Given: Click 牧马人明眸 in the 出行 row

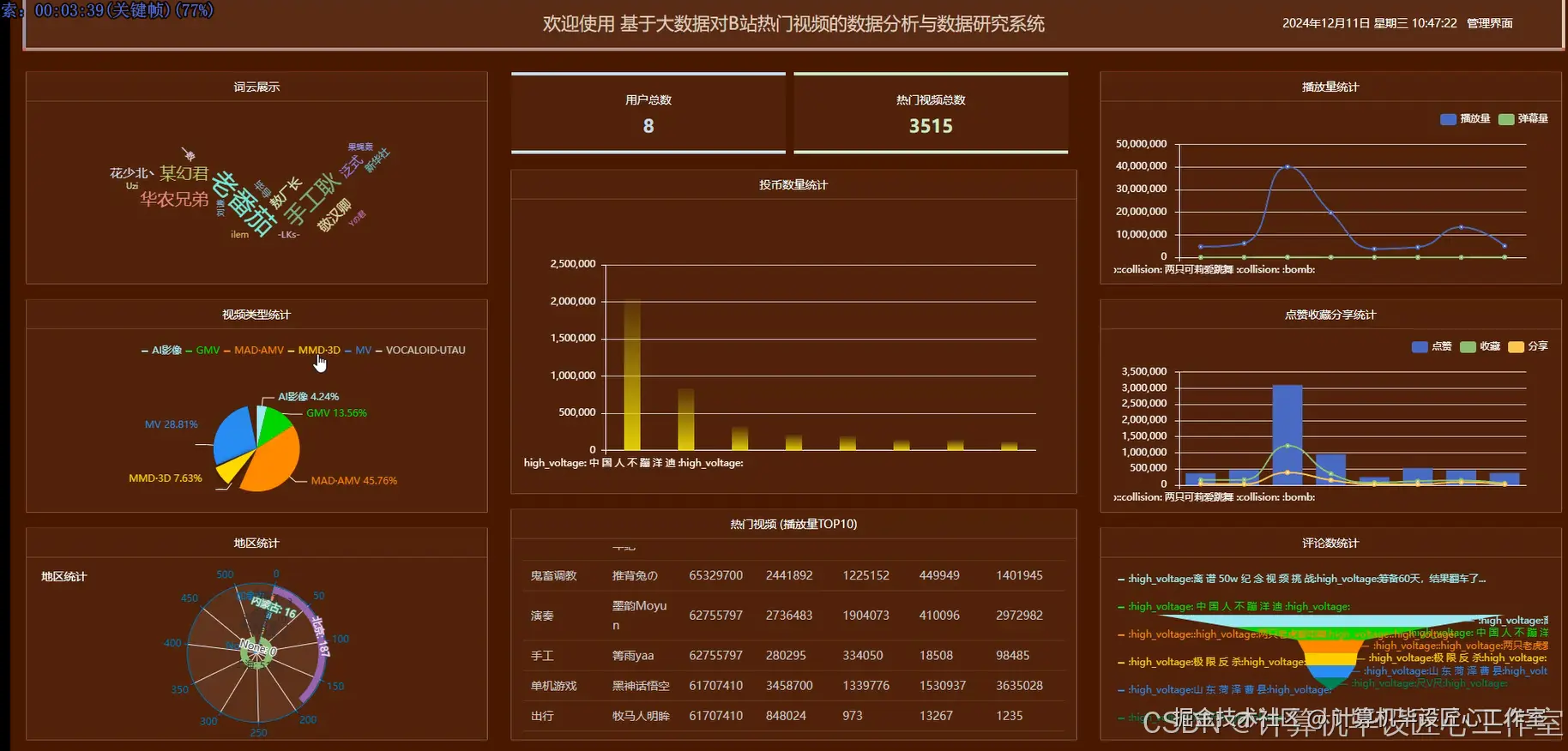Looking at the screenshot, I should click(641, 716).
